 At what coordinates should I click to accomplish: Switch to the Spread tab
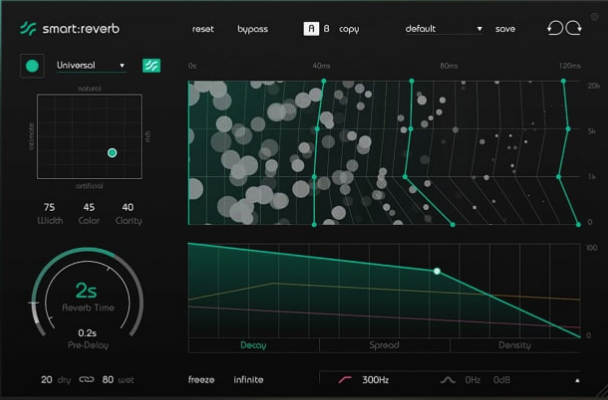pos(384,345)
